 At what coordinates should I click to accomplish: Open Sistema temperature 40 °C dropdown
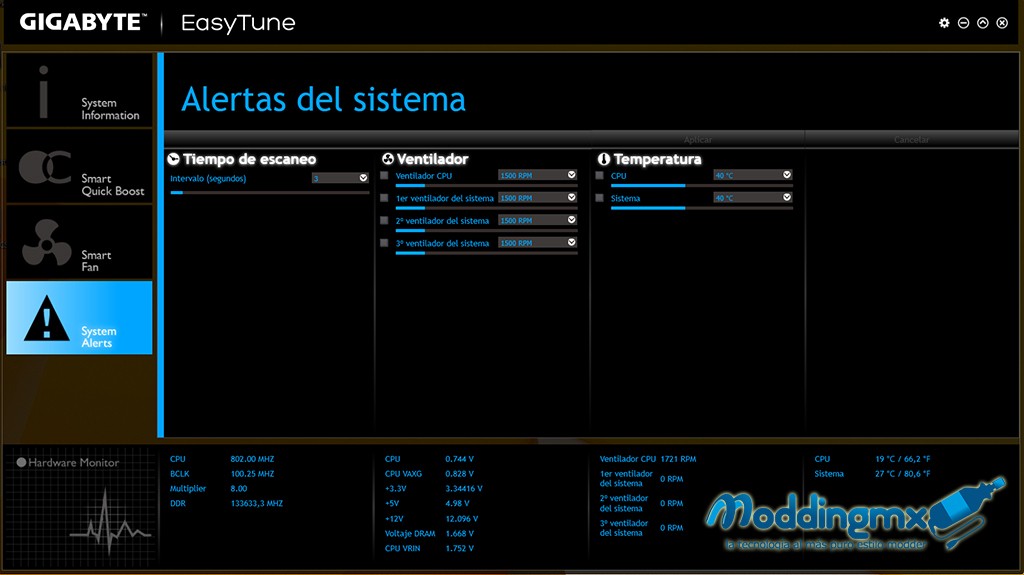(753, 197)
